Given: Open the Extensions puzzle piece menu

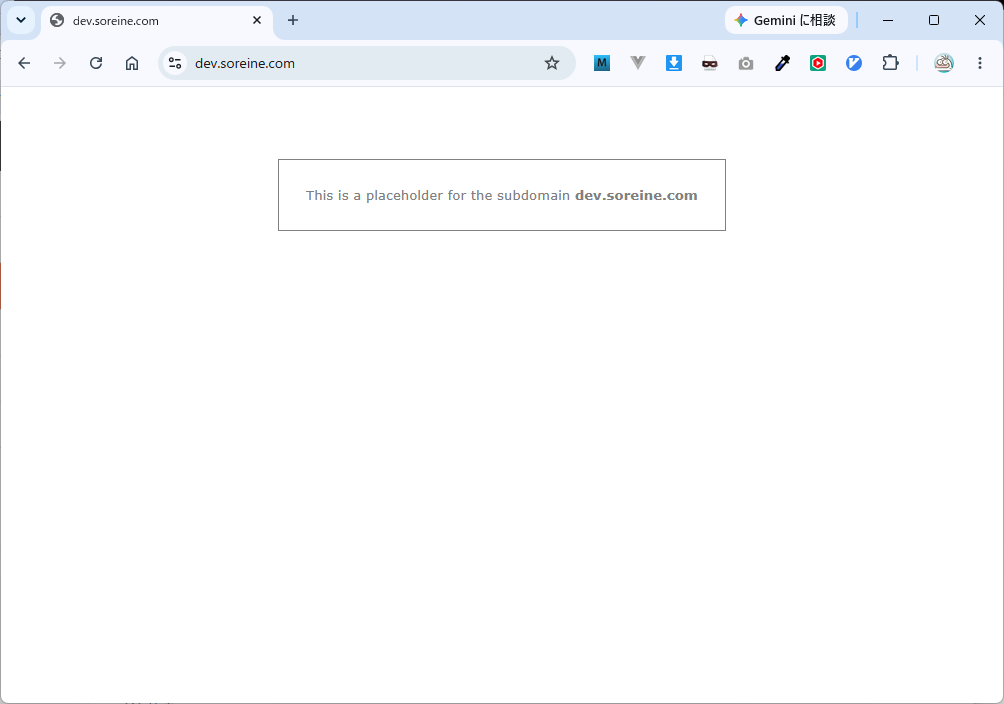Looking at the screenshot, I should [x=890, y=63].
